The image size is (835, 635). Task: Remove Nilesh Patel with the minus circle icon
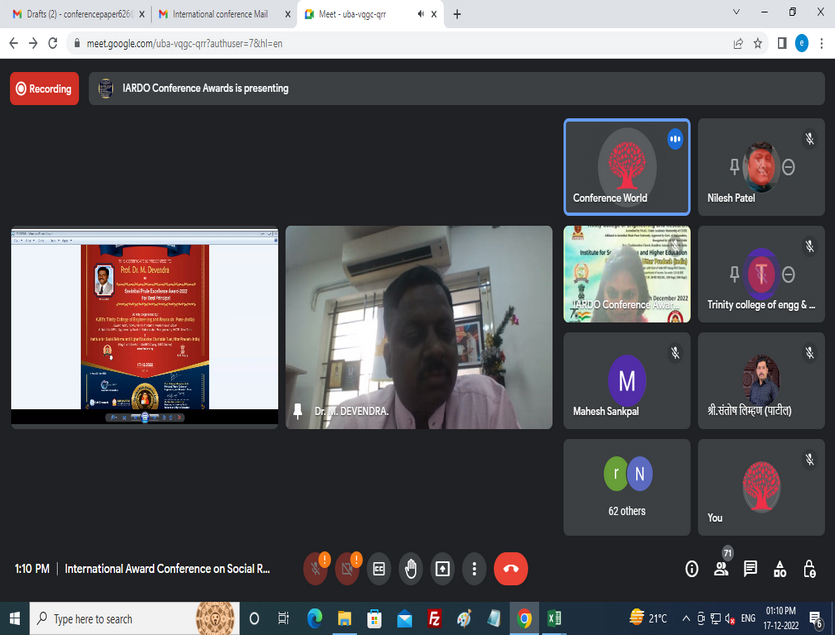pyautogui.click(x=789, y=167)
